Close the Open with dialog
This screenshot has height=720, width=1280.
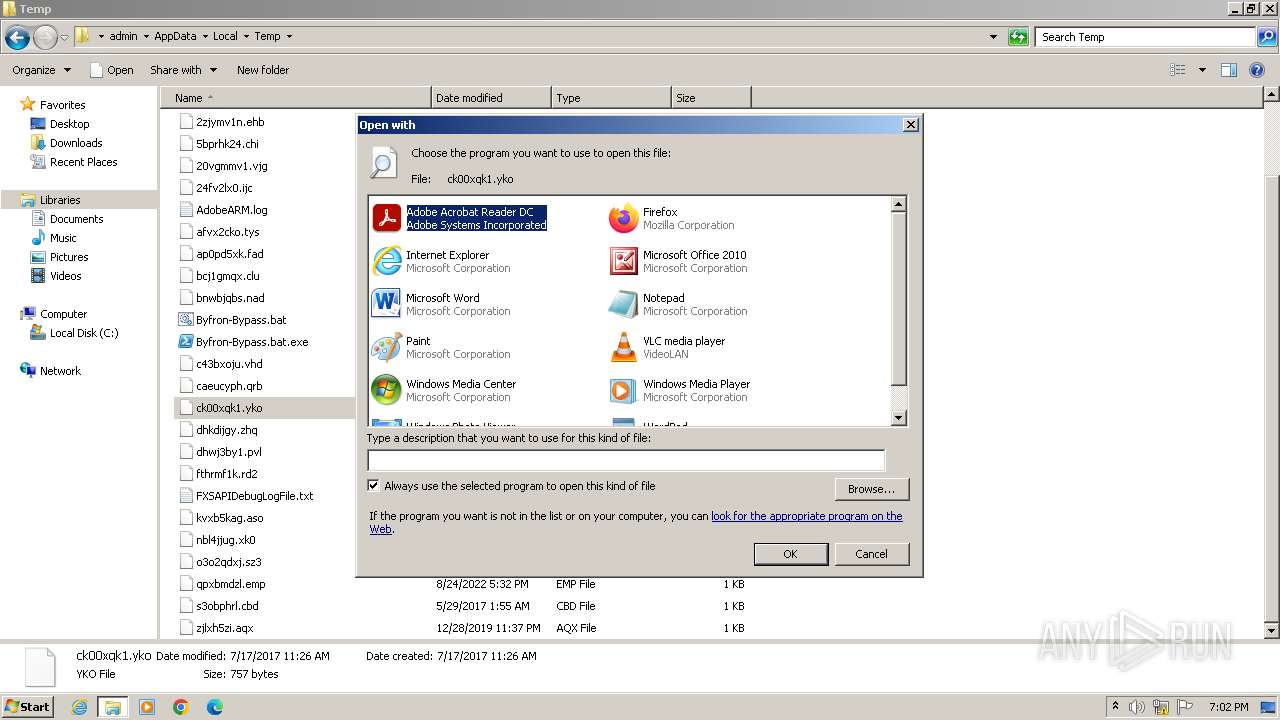coord(910,125)
